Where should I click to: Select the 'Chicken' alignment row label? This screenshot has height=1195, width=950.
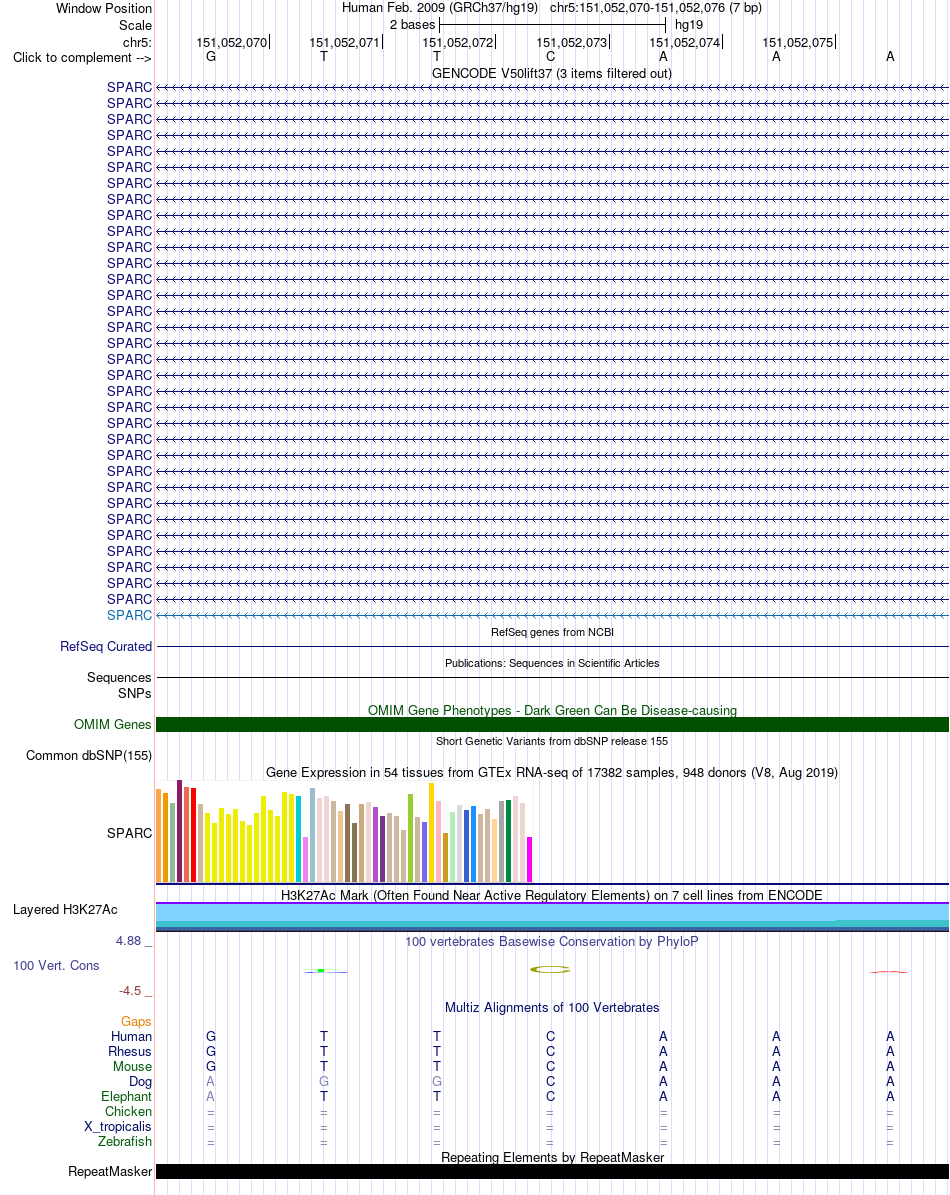click(129, 1112)
